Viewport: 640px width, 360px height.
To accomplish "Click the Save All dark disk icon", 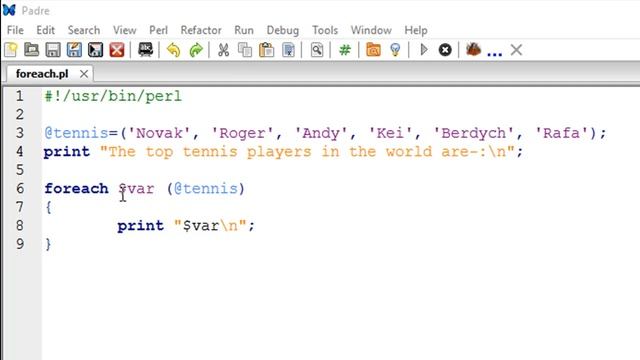I will click(x=96, y=50).
